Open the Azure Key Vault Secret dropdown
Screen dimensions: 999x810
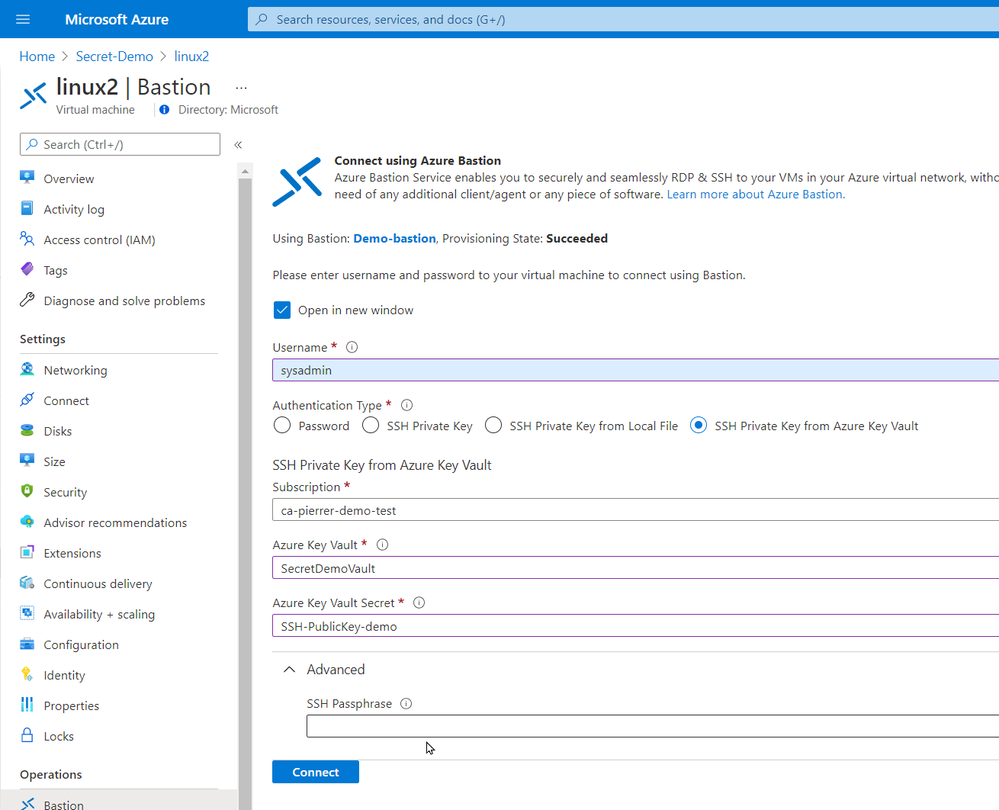pos(635,626)
